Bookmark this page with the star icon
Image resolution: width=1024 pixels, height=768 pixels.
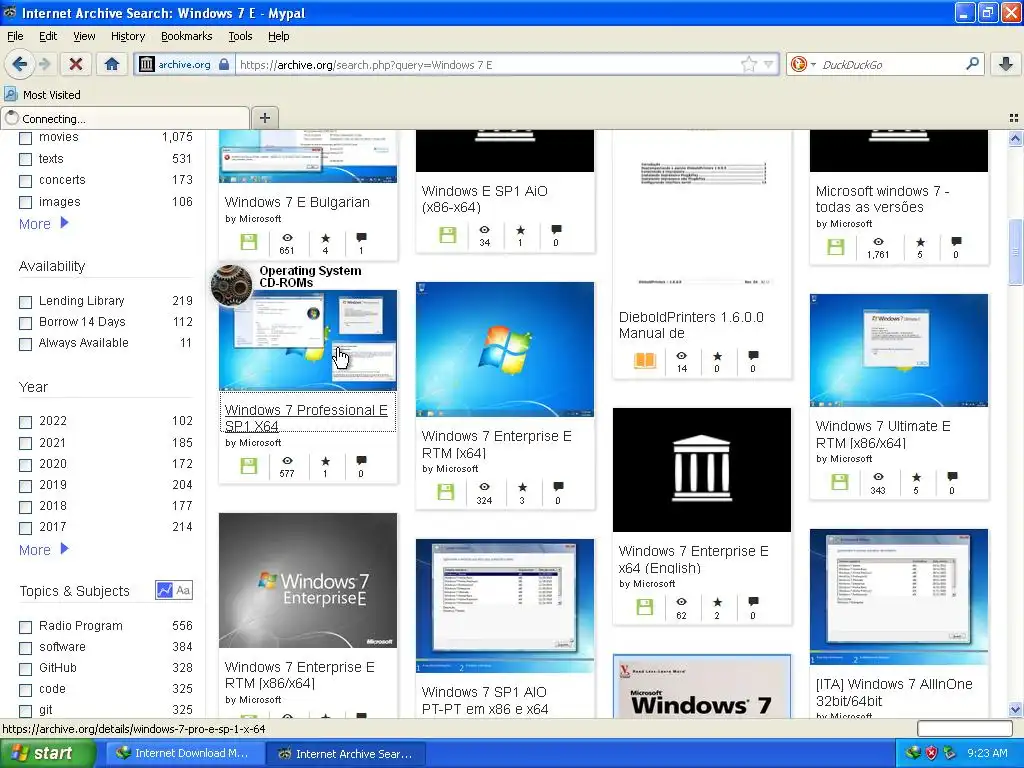pos(748,64)
